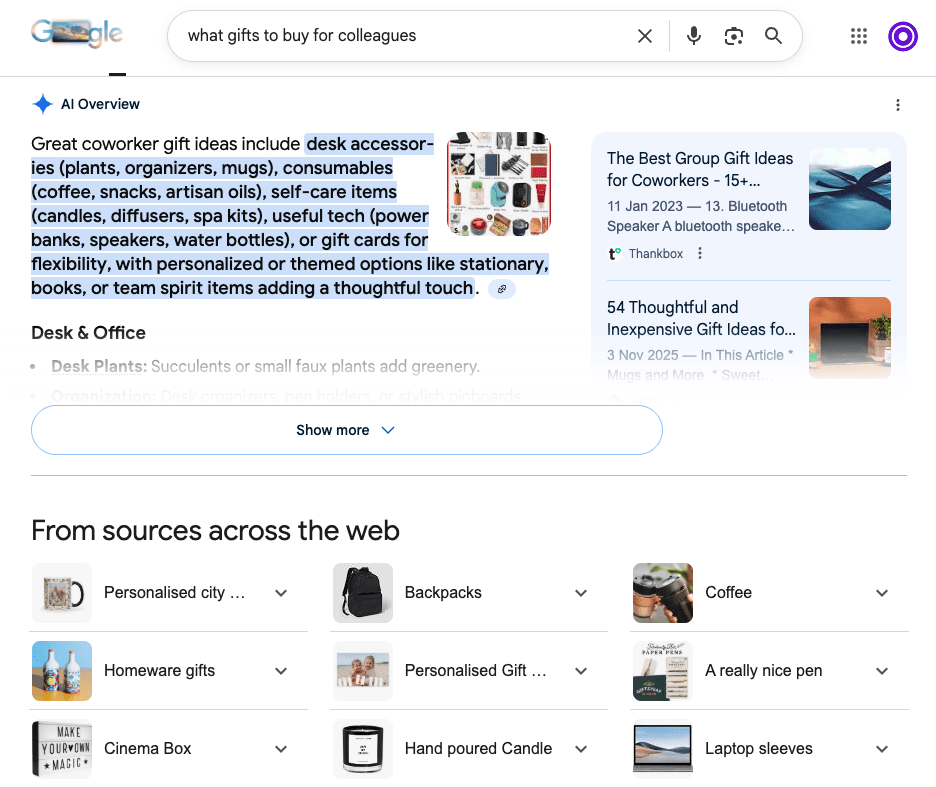This screenshot has height=787, width=936.
Task: Open search by image camera icon
Action: coord(734,36)
